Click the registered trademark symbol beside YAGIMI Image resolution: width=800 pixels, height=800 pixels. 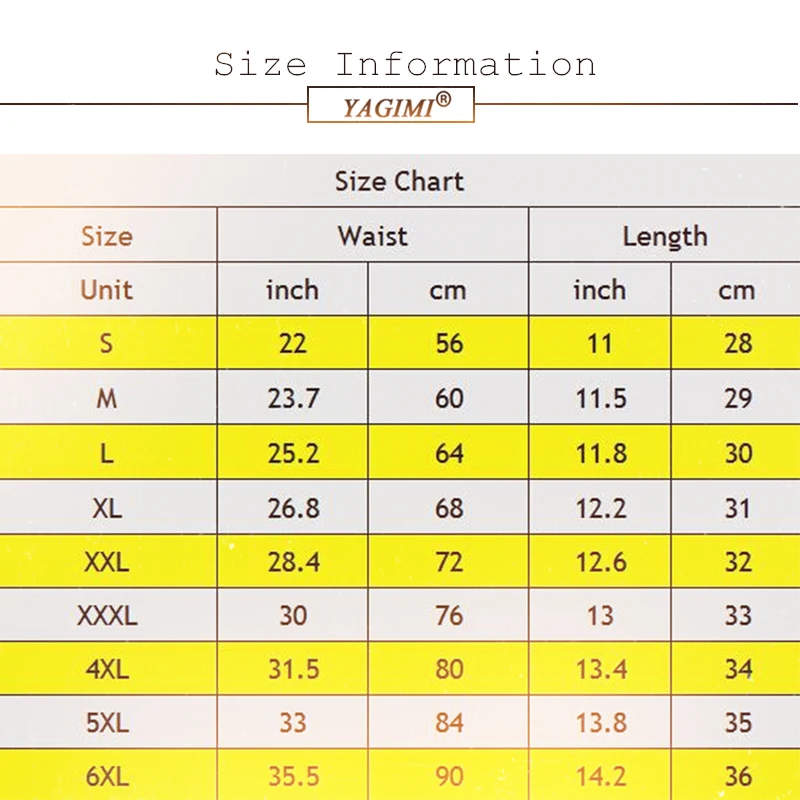[443, 100]
